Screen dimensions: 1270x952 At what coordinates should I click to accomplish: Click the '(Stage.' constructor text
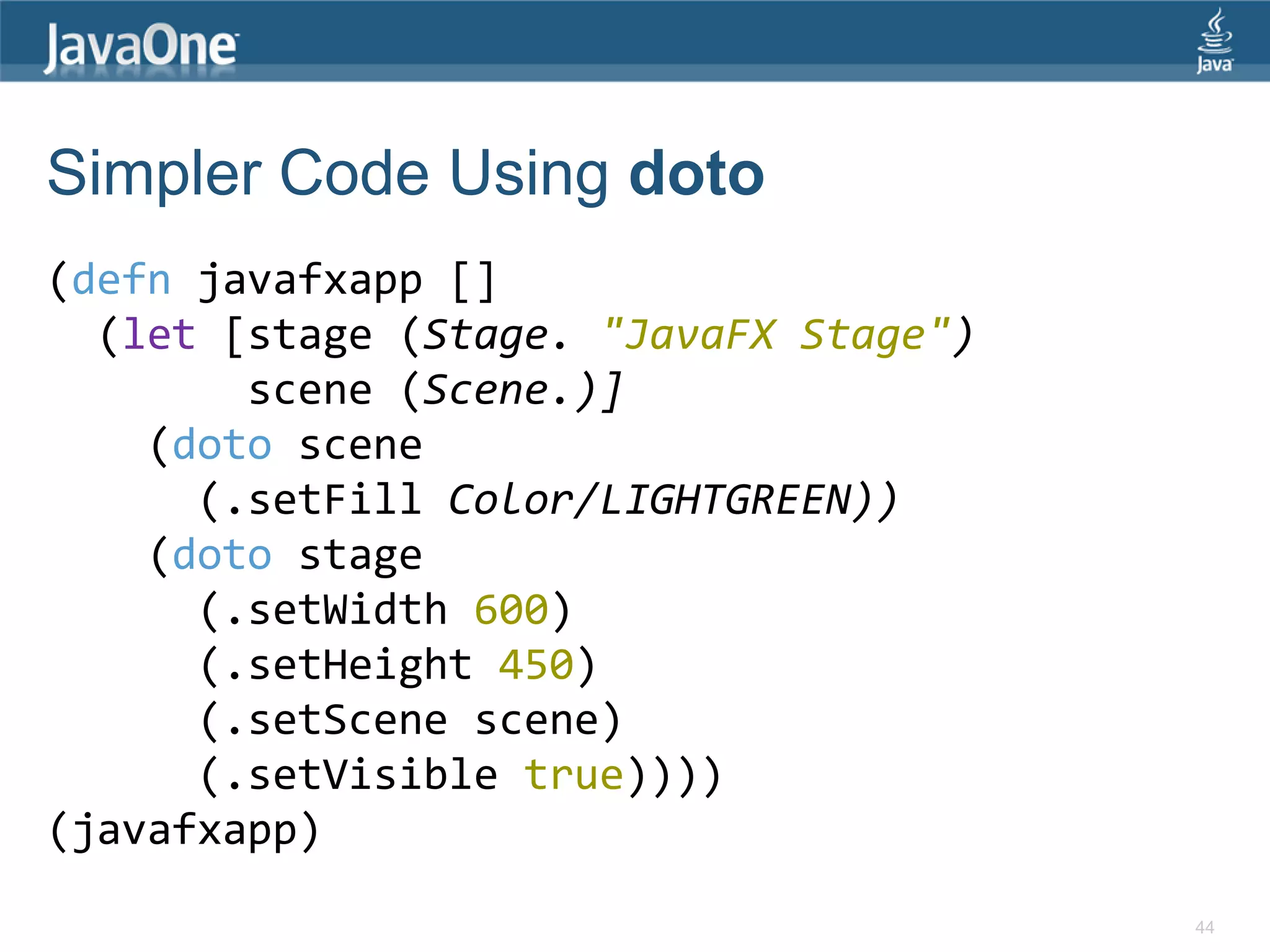pyautogui.click(x=485, y=335)
